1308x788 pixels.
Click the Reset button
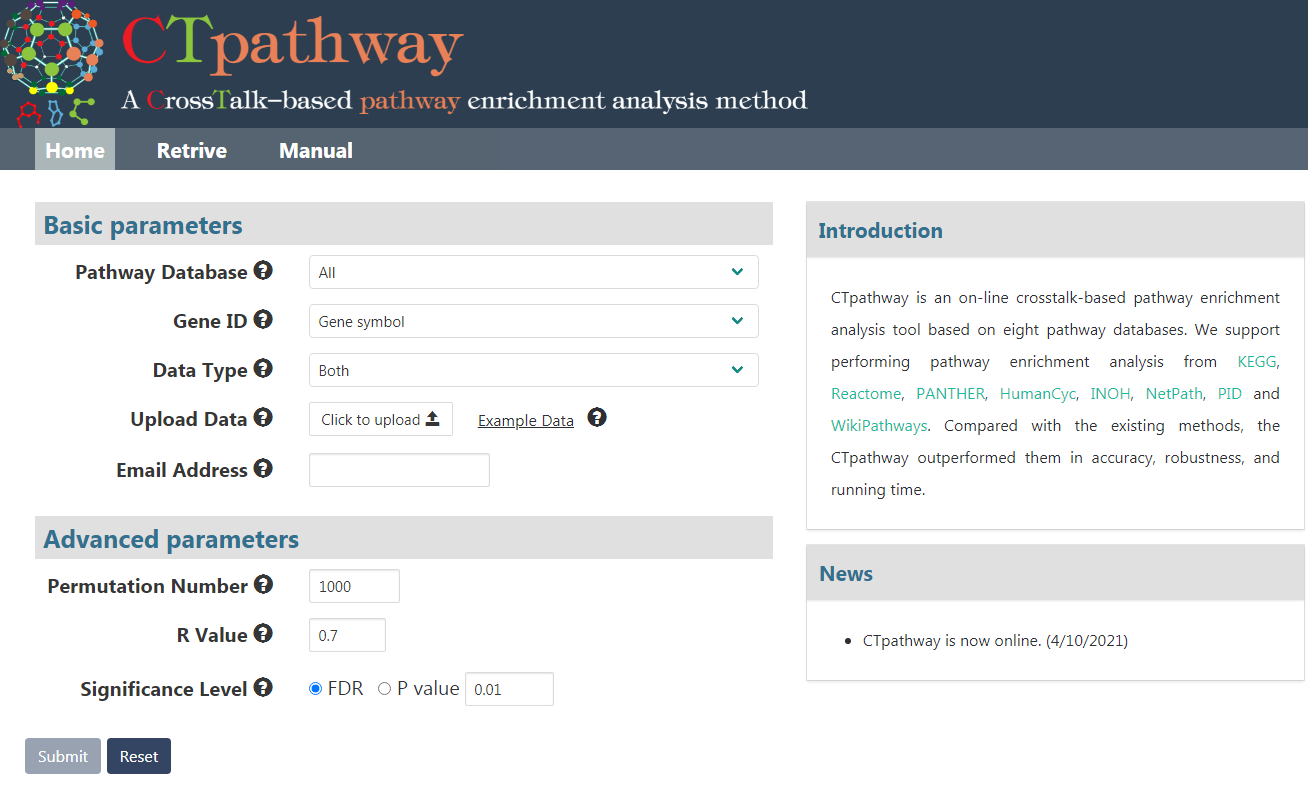coord(139,756)
